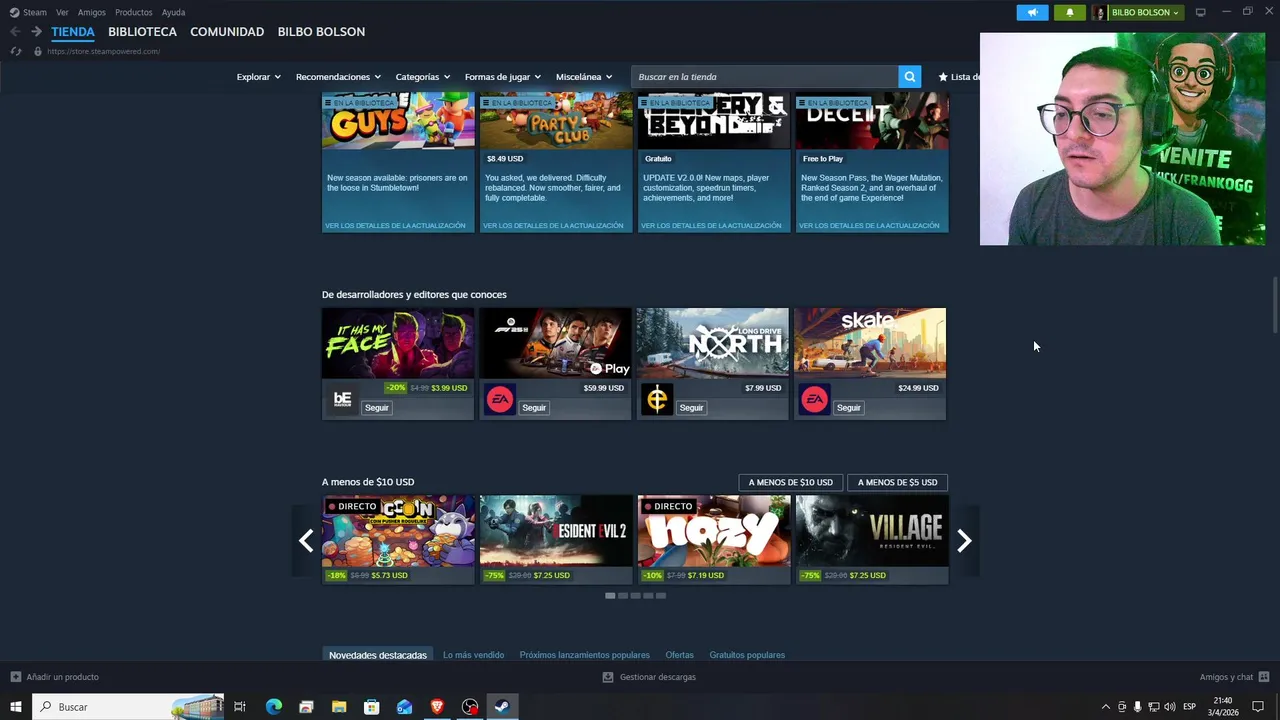The width and height of the screenshot is (1280, 720).
Task: Open Task View in the taskbar
Action: click(x=240, y=707)
